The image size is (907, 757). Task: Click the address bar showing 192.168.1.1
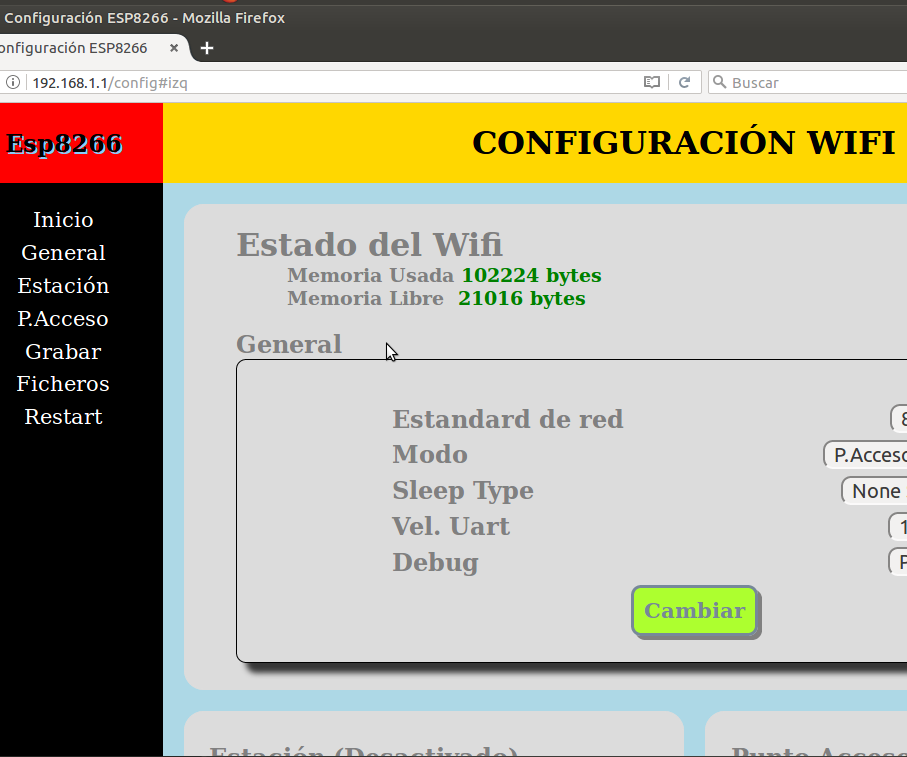coord(300,82)
